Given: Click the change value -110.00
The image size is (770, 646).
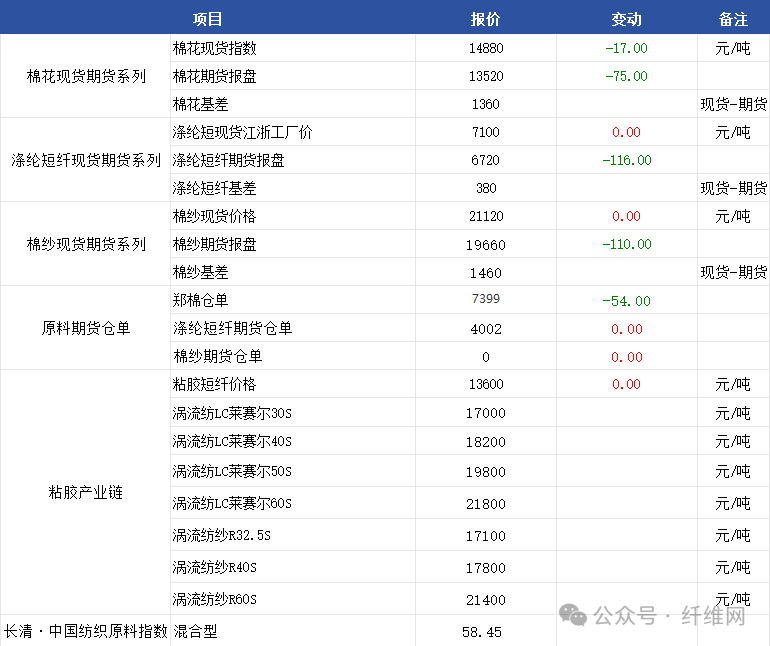Looking at the screenshot, I should (627, 244).
